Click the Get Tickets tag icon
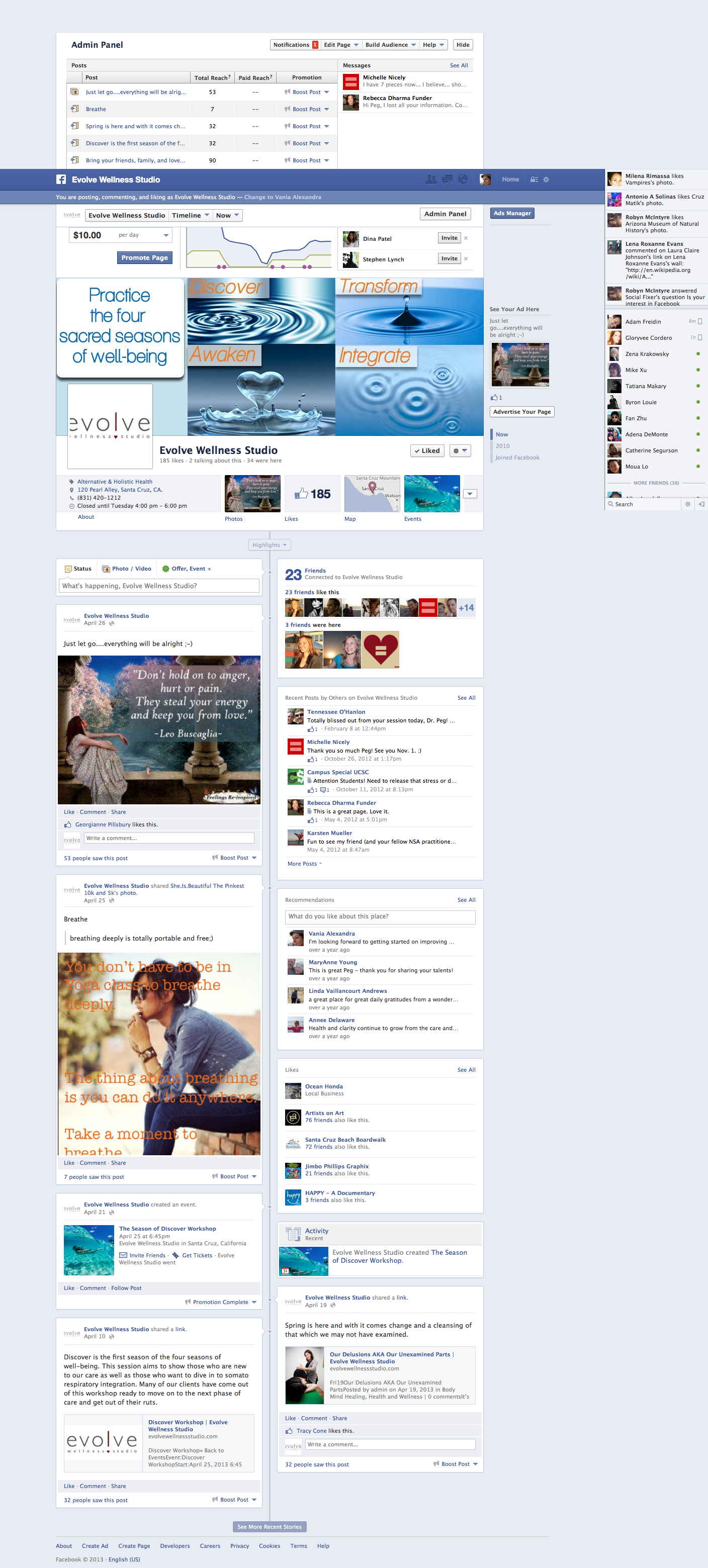 pyautogui.click(x=176, y=1255)
